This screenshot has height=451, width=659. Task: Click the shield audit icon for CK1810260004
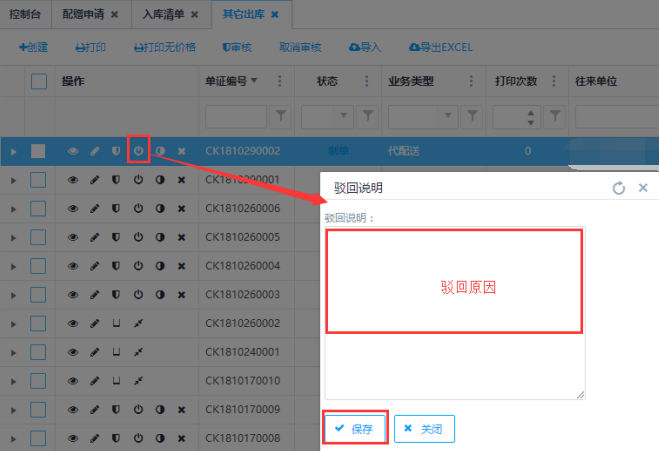[116, 266]
